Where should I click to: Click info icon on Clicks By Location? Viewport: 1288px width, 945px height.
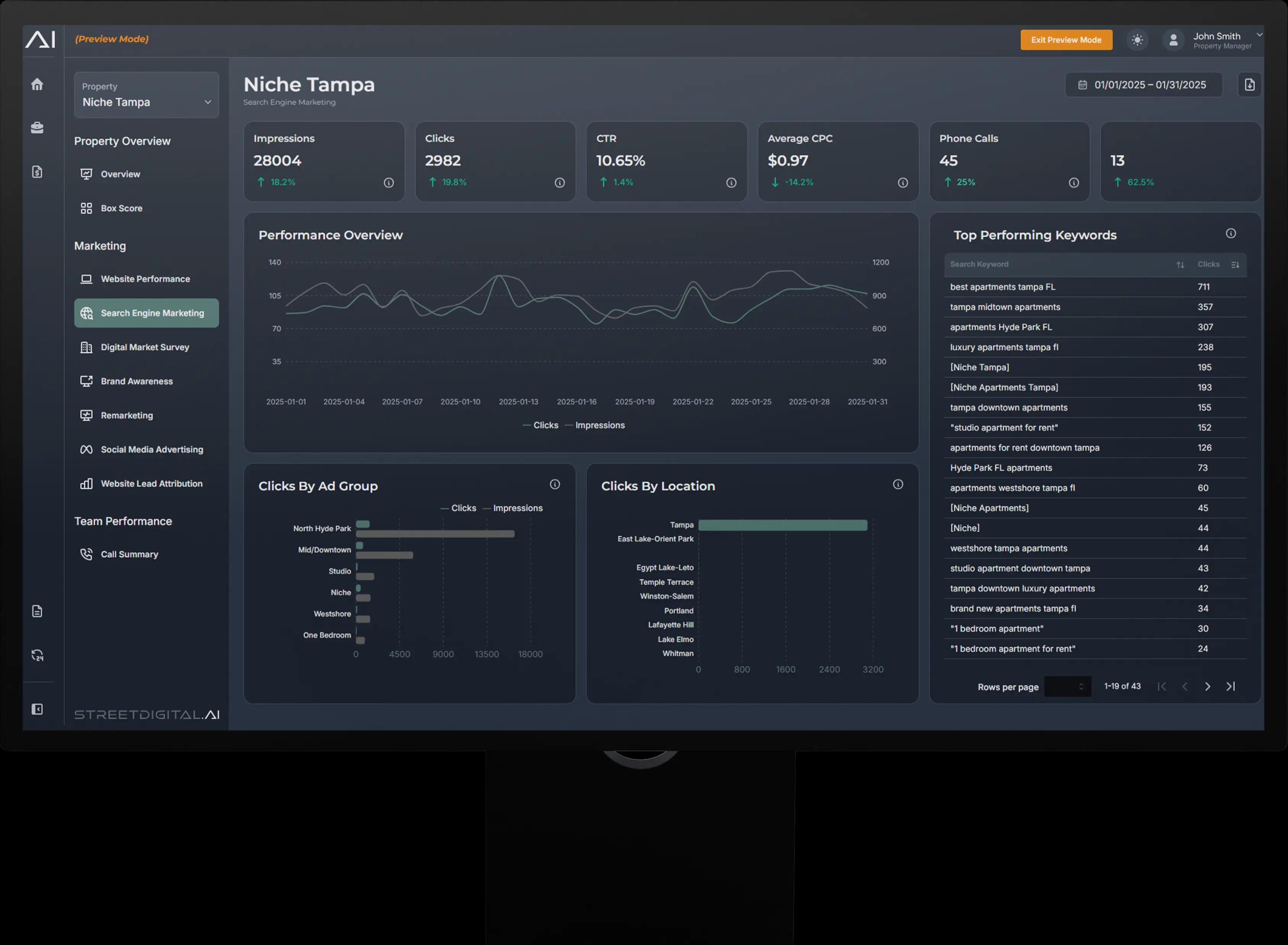coord(898,484)
